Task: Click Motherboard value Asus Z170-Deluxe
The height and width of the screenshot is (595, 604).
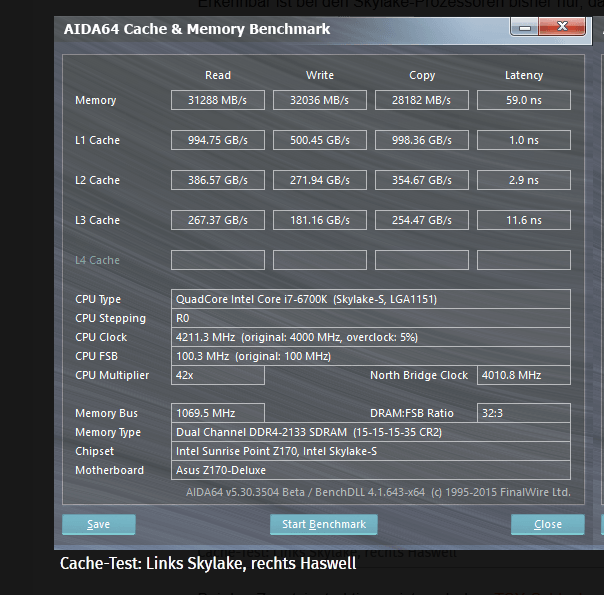Action: [371, 470]
